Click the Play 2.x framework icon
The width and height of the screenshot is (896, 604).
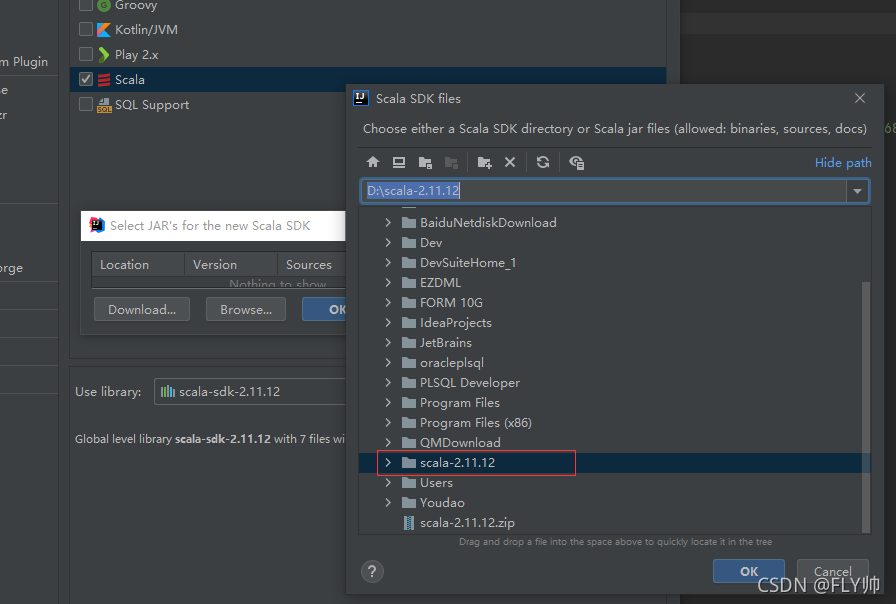(103, 55)
